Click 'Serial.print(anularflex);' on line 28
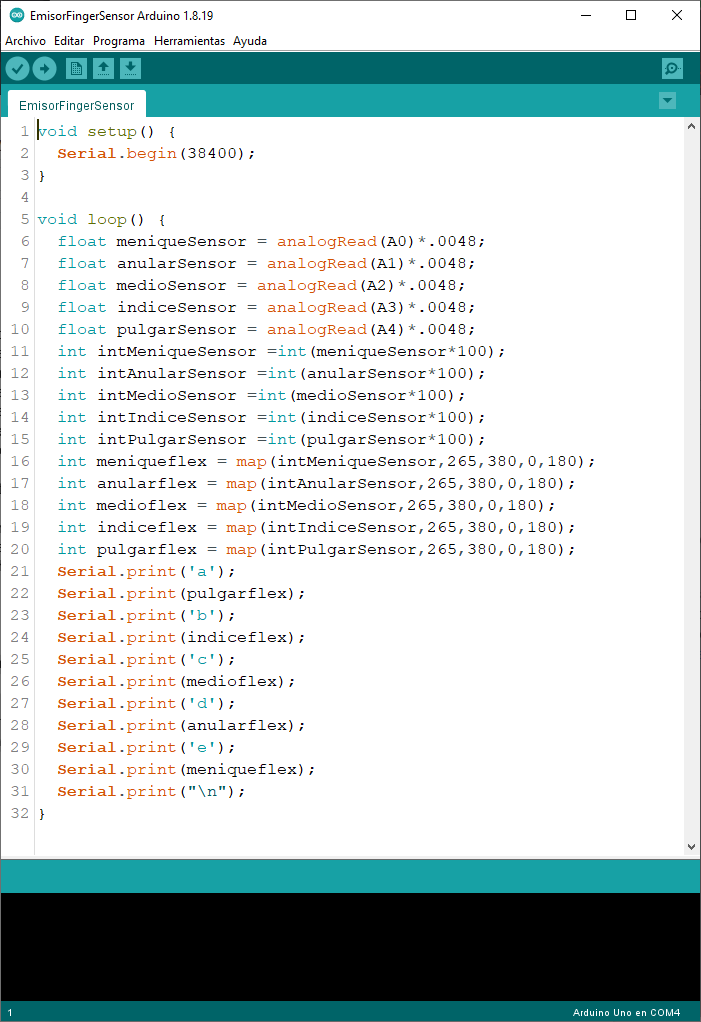The height and width of the screenshot is (1022, 701). point(181,725)
